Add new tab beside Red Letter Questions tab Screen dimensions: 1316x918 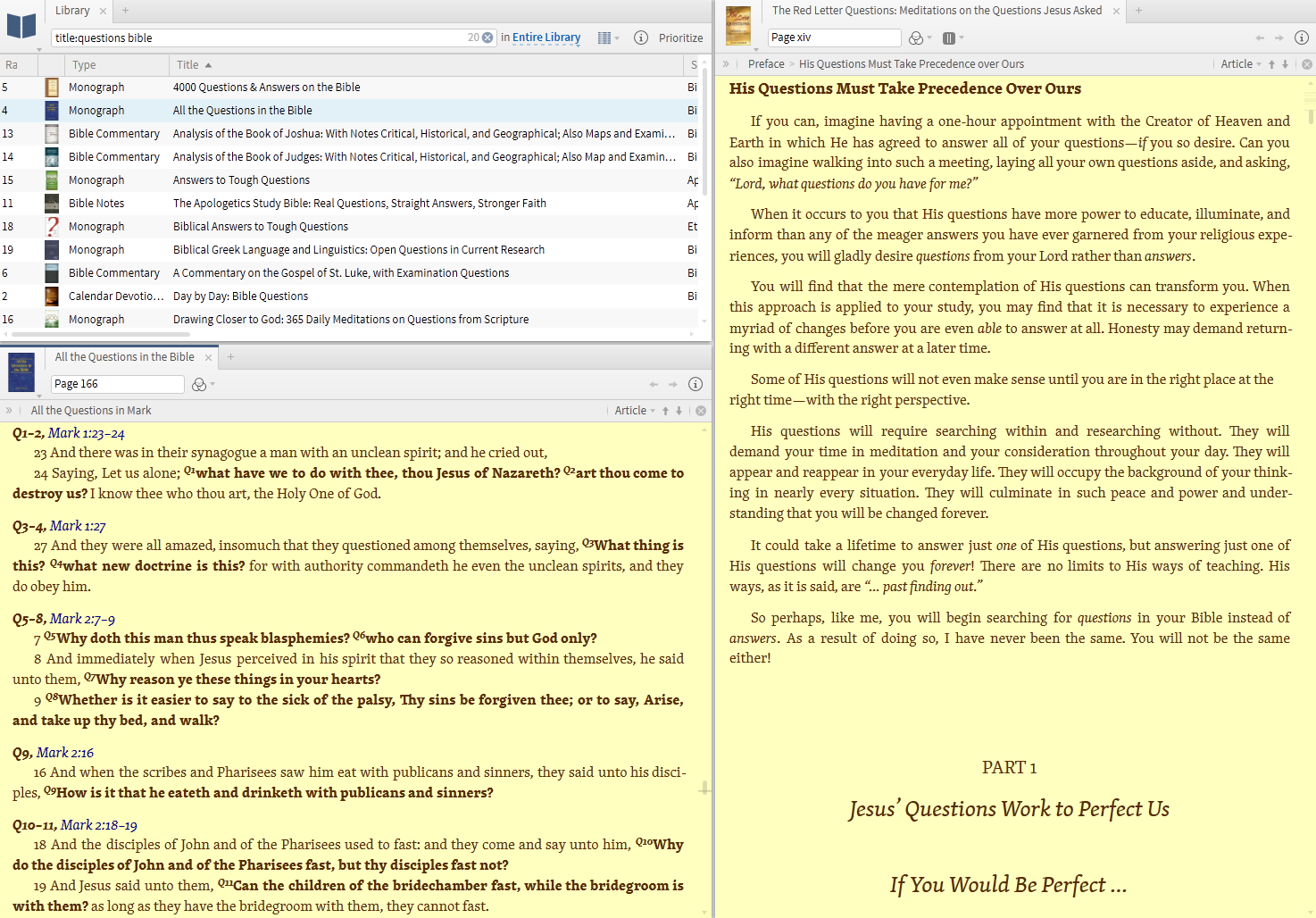point(1138,11)
